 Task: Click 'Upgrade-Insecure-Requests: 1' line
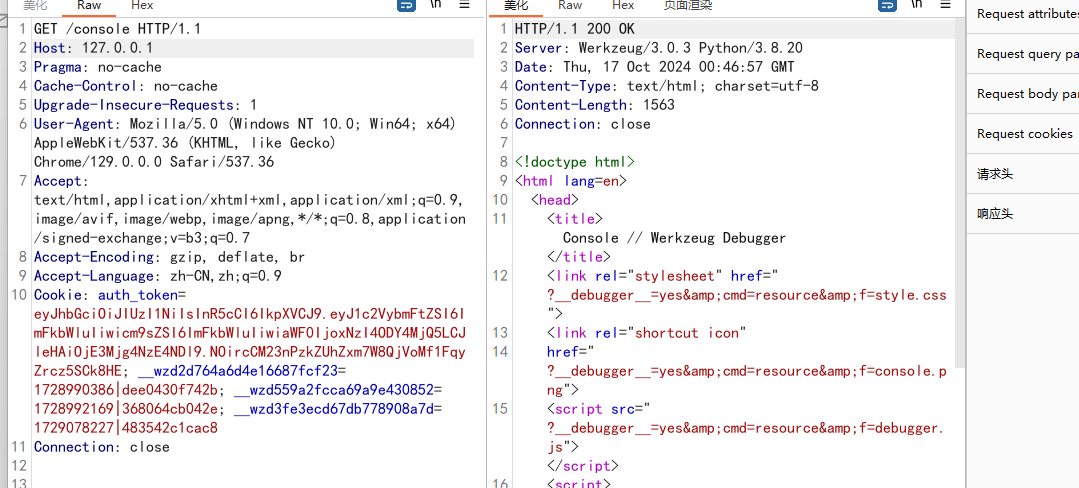pos(145,105)
